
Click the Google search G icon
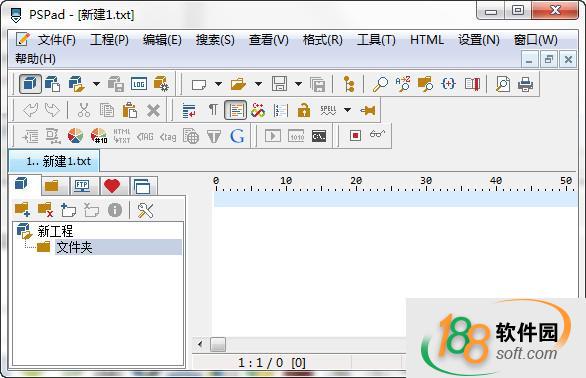click(x=237, y=136)
